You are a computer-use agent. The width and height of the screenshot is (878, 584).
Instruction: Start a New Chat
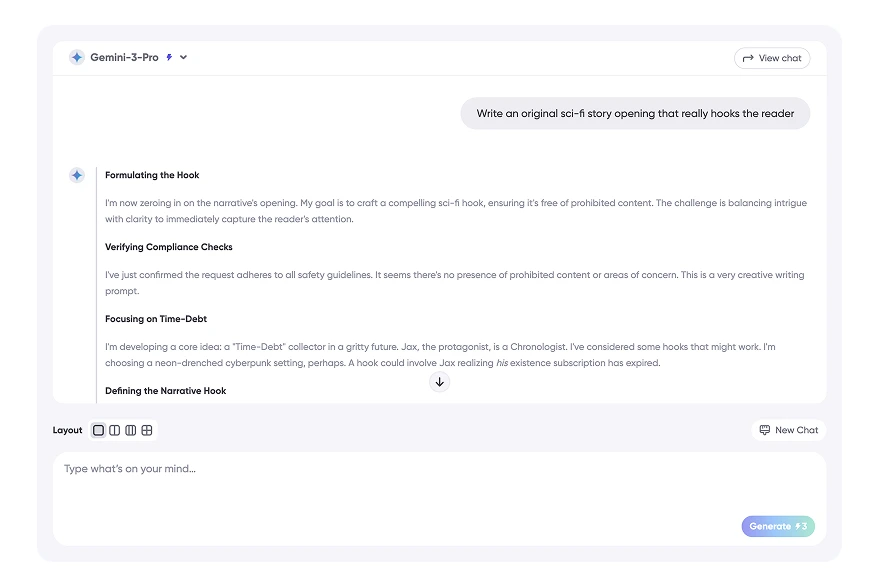pyautogui.click(x=788, y=430)
